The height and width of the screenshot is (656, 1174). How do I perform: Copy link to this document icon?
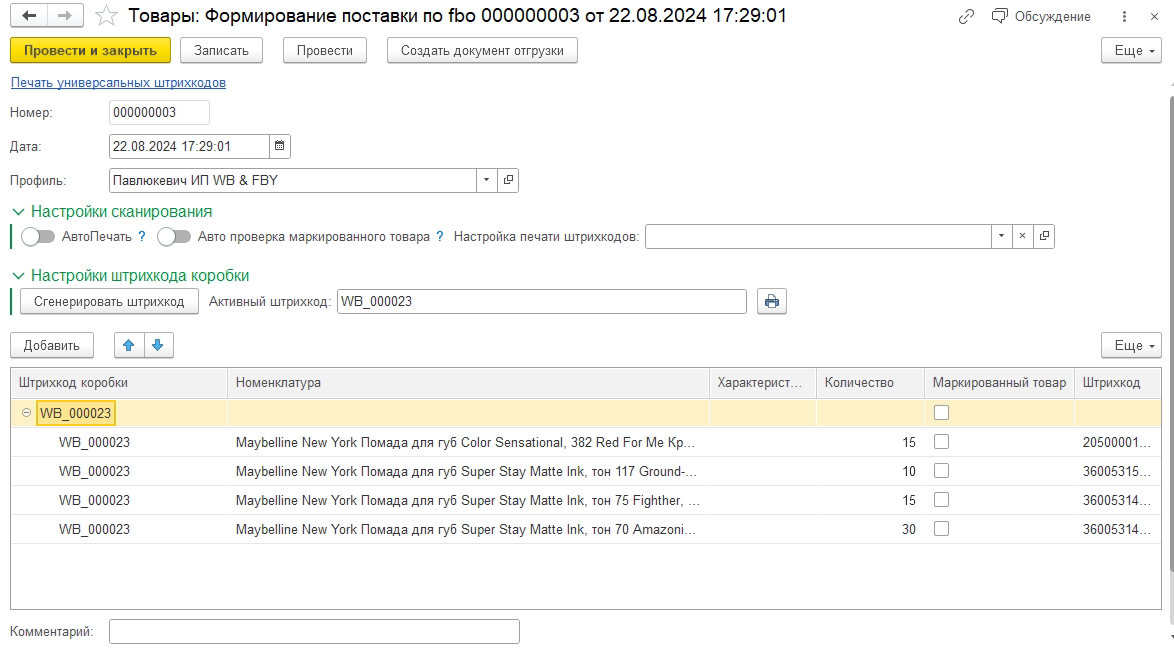[966, 16]
